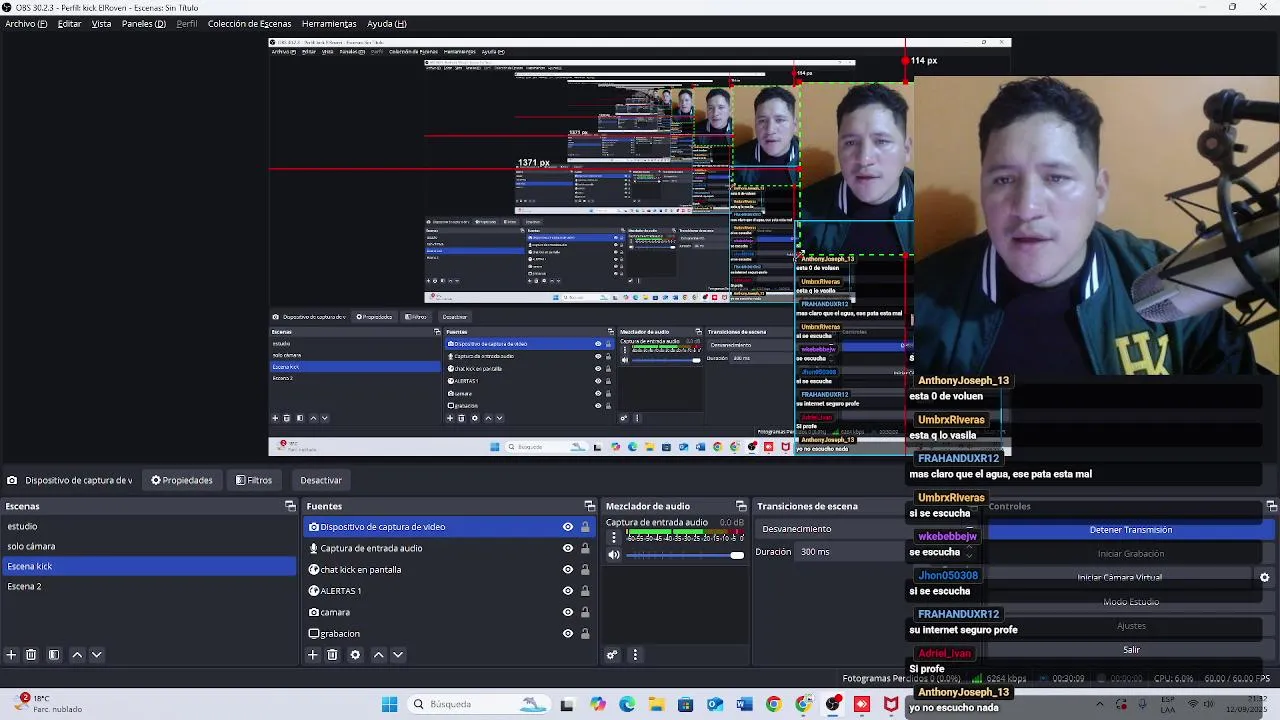Toggle lock on camara source
The image size is (1280, 720).
(x=585, y=612)
